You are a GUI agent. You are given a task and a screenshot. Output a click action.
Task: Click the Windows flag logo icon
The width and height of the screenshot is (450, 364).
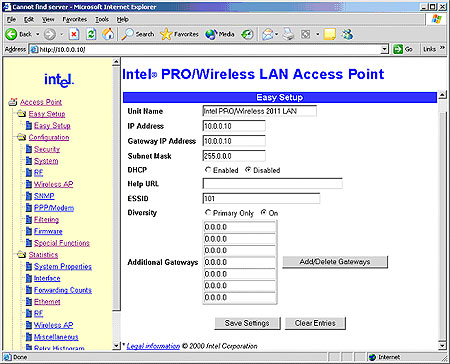point(436,19)
